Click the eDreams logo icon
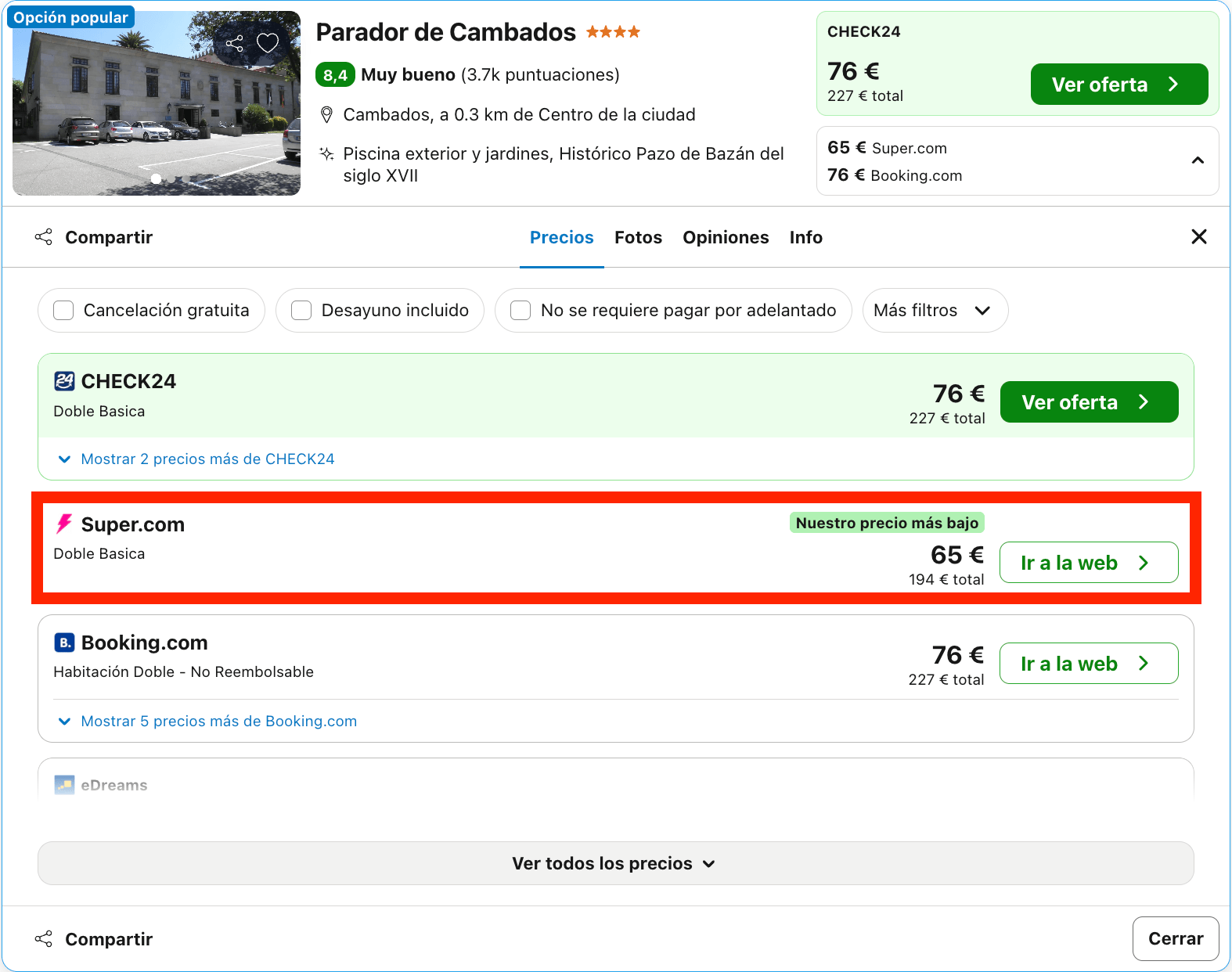Screen dimensions: 1232x972 click(64, 785)
